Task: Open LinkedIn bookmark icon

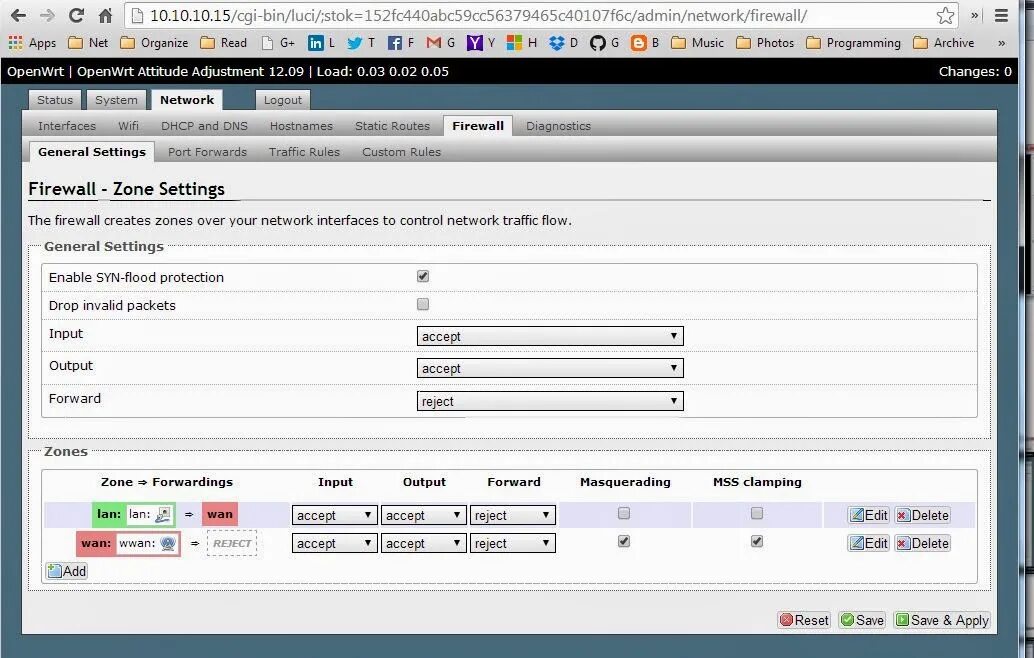Action: 316,43
